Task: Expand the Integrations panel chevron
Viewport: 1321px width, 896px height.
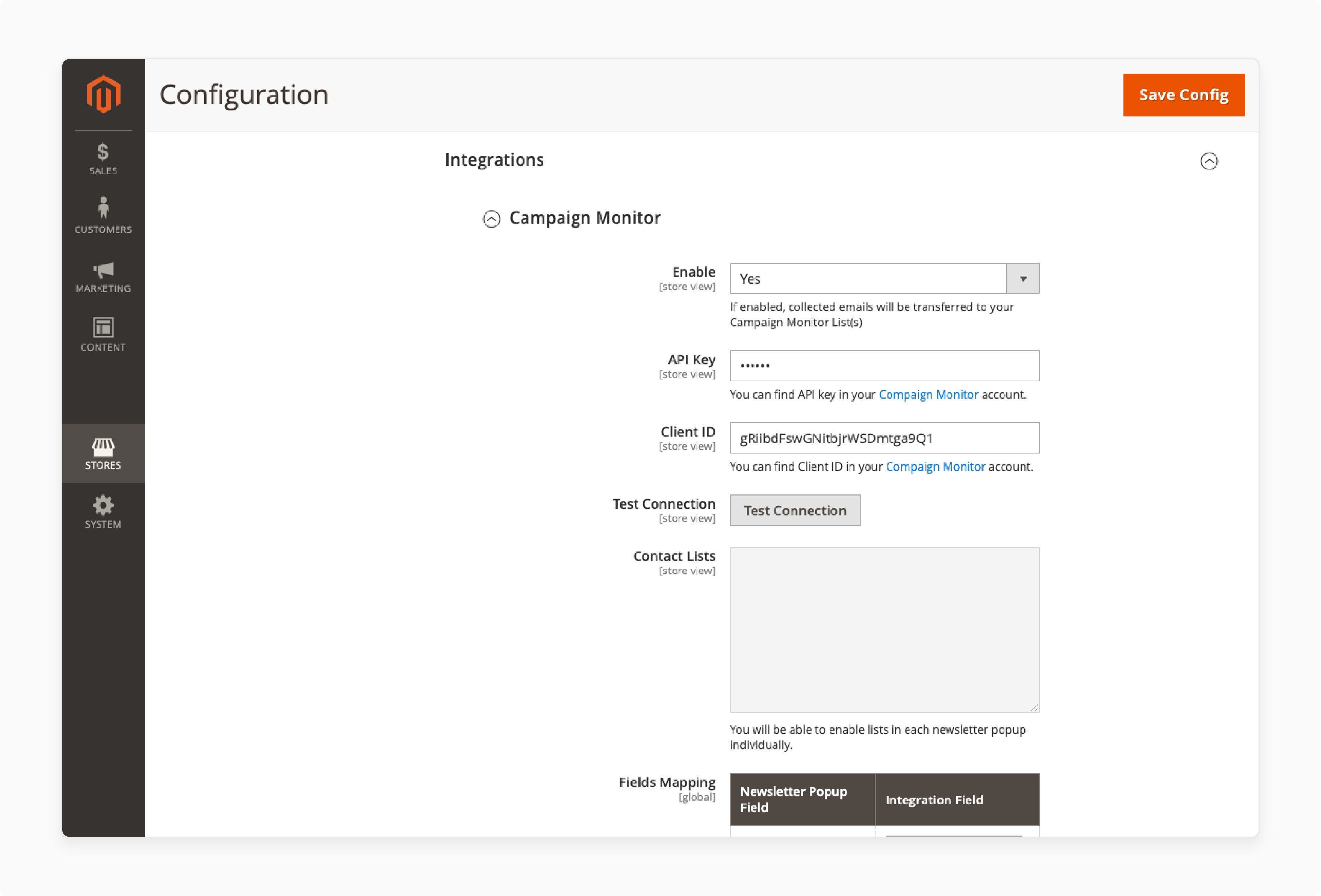Action: tap(1209, 161)
